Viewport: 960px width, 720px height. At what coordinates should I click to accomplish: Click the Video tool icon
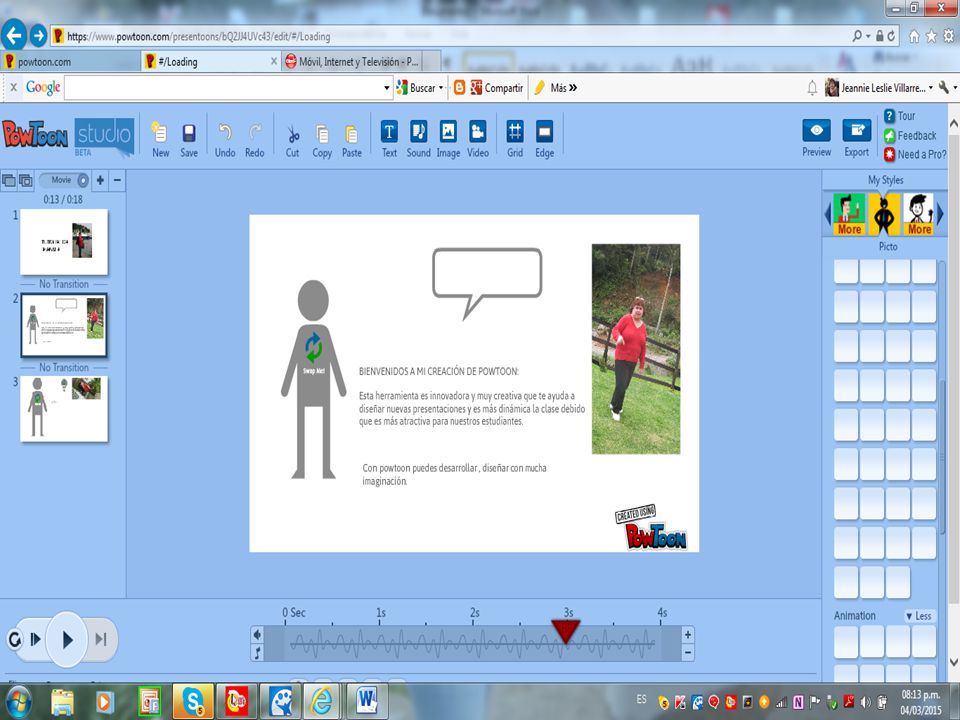[x=478, y=132]
